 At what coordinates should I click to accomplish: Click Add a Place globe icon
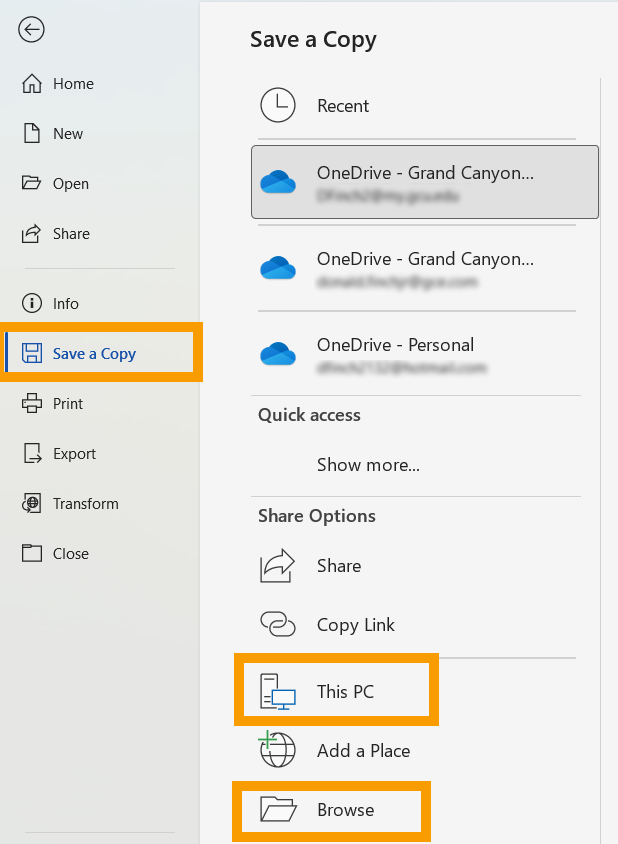click(276, 750)
